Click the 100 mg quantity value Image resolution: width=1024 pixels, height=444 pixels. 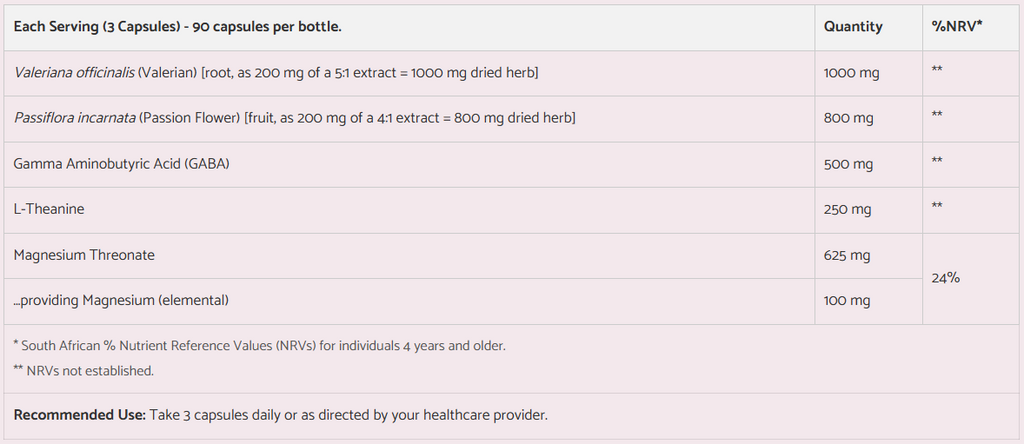point(847,300)
